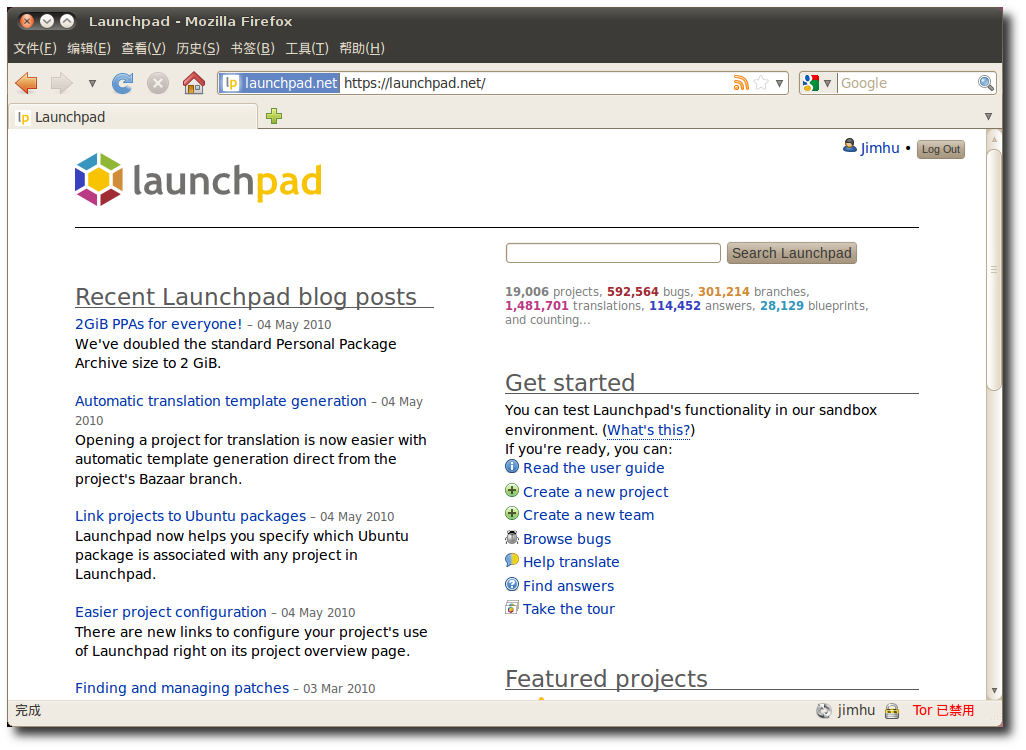The height and width of the screenshot is (750, 1026).
Task: Open the search engine selector dropdown
Action: coord(817,83)
